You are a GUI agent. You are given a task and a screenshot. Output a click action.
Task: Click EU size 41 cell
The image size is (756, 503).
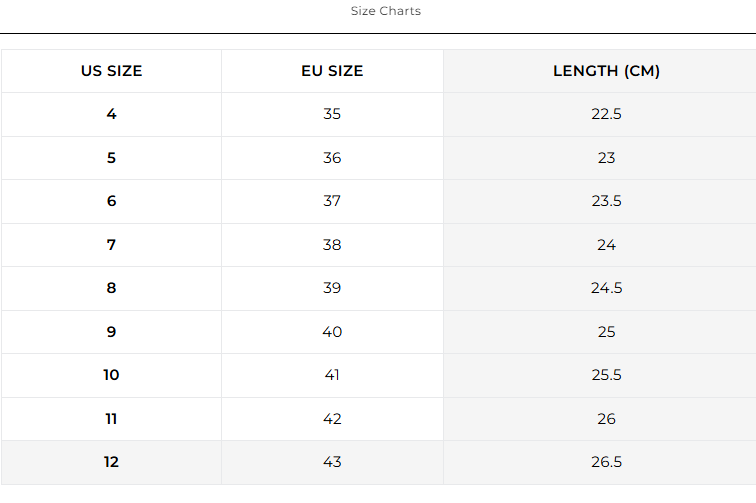(x=332, y=375)
